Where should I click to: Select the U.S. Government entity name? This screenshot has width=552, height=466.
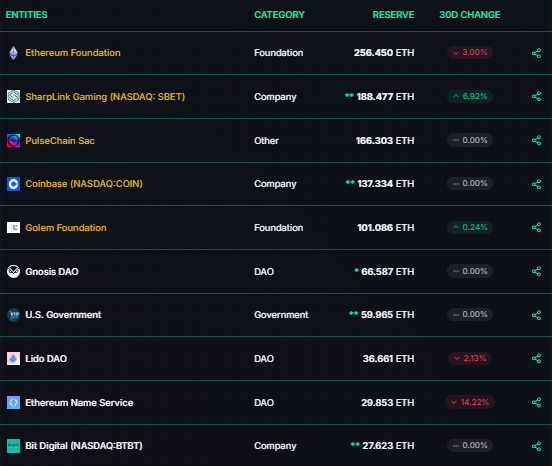coord(63,315)
